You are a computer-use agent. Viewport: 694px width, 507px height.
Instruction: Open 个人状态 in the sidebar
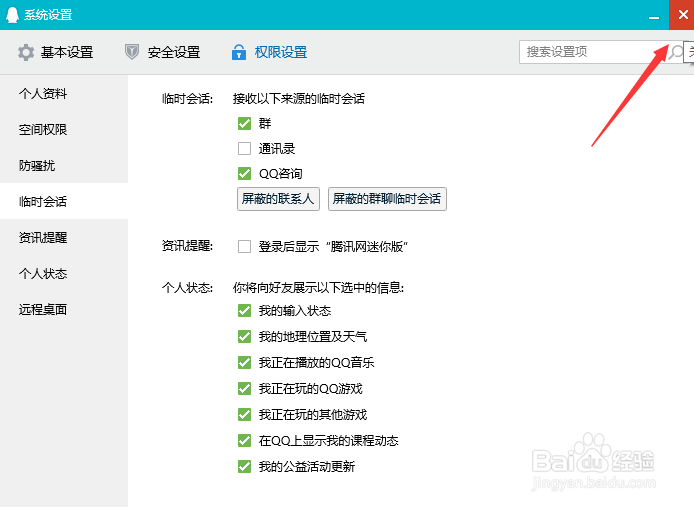pyautogui.click(x=64, y=274)
